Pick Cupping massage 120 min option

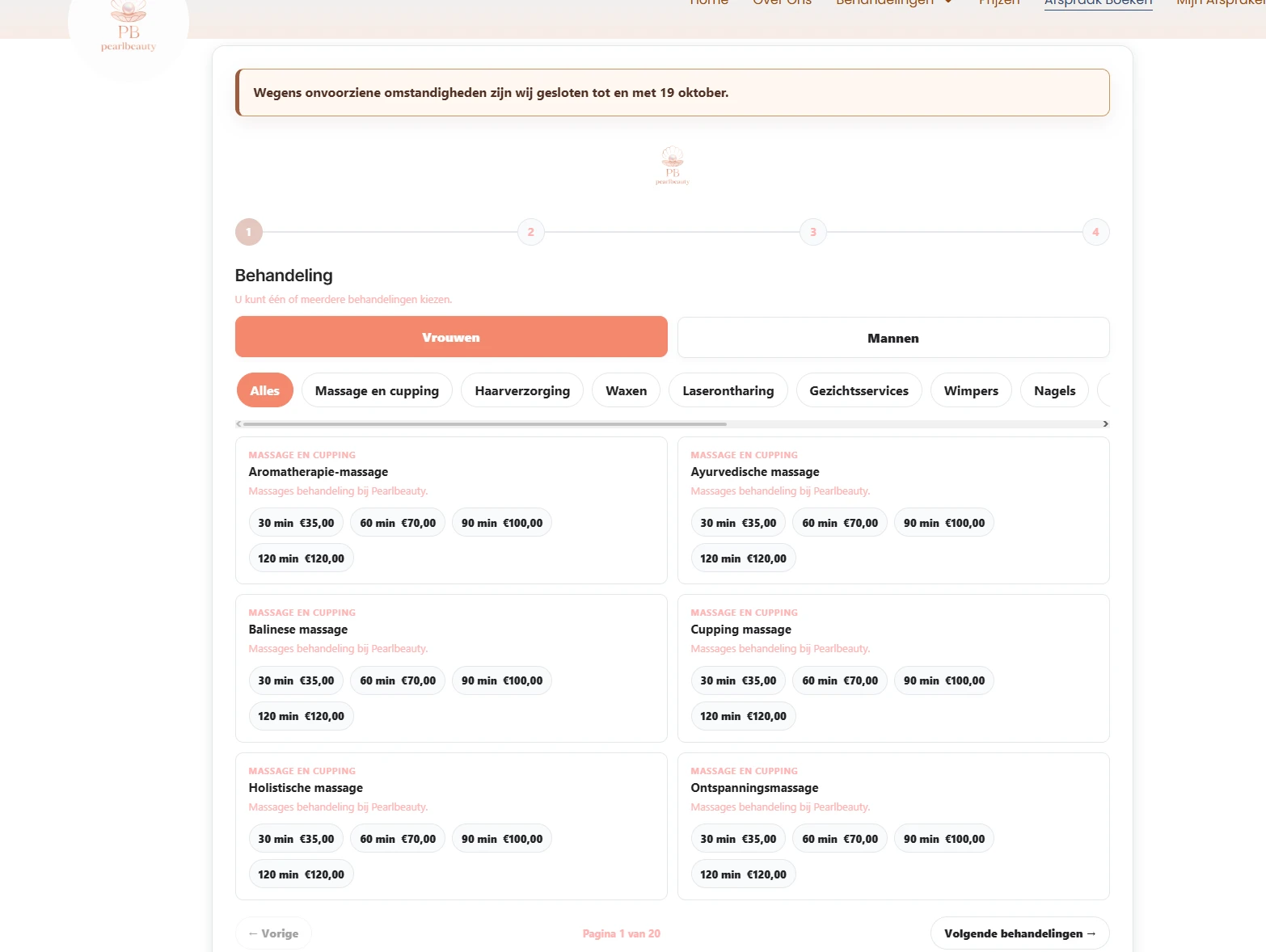click(743, 716)
